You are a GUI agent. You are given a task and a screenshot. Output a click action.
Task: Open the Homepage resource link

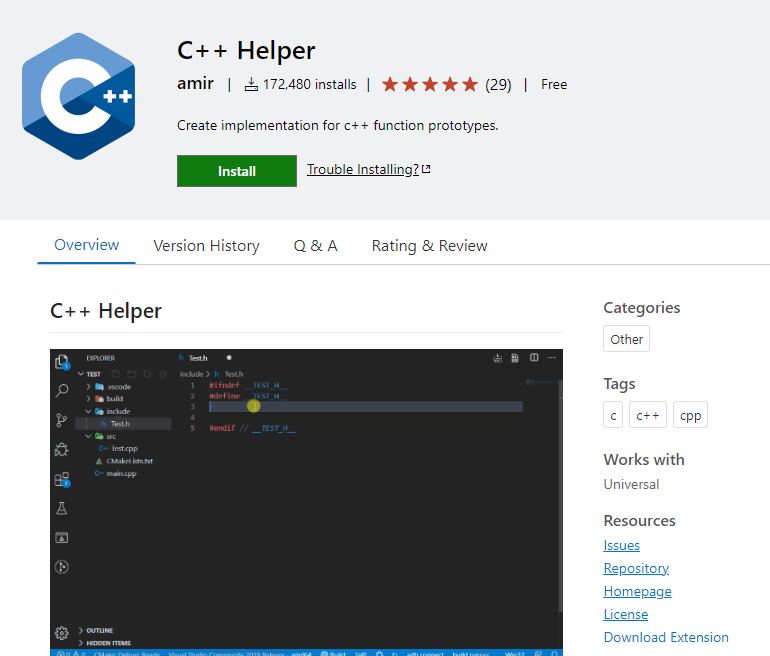point(637,592)
